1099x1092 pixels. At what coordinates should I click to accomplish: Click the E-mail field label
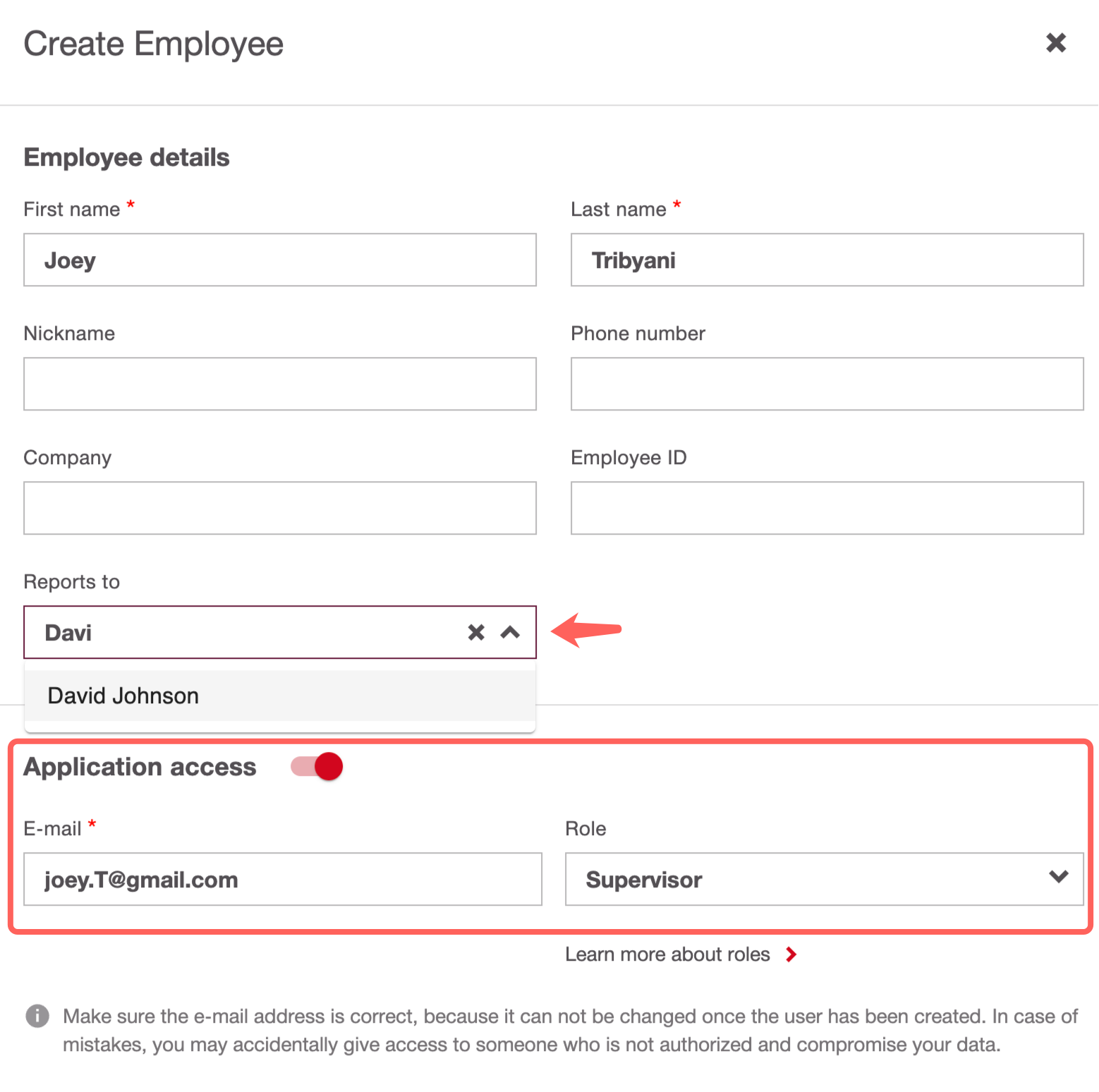pos(52,829)
